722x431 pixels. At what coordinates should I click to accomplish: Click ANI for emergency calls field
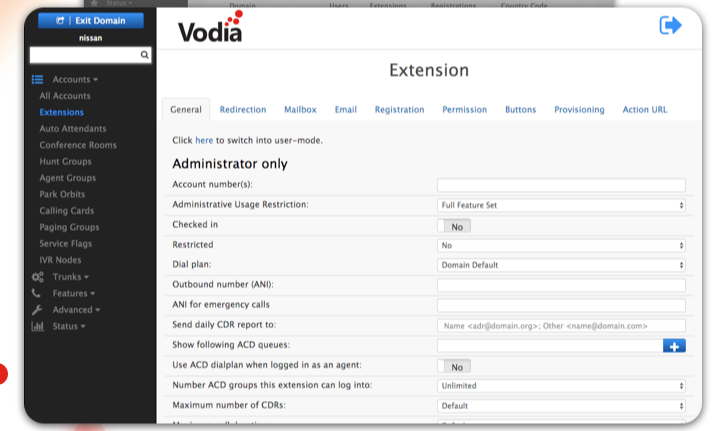tap(561, 305)
